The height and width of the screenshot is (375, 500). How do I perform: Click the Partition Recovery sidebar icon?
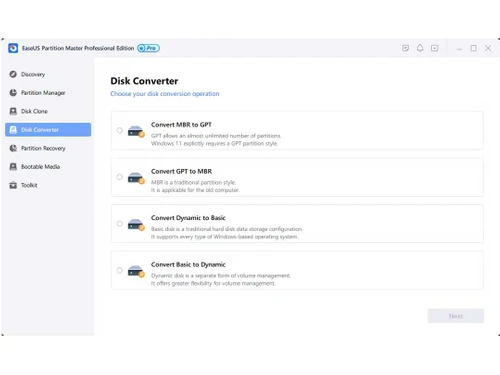(13, 148)
